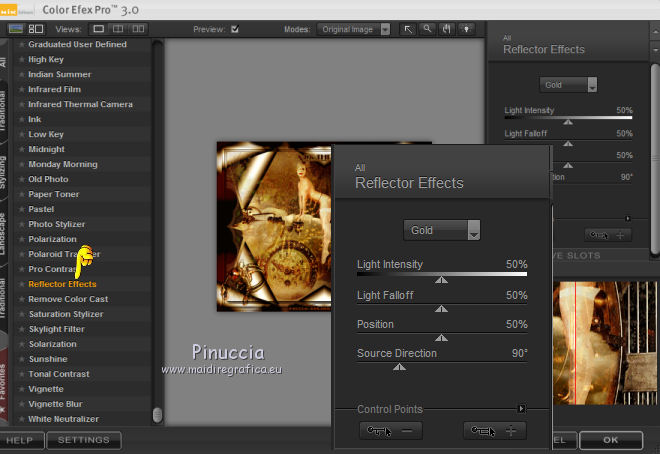Add a plus control point
660x454 pixels.
(495, 430)
